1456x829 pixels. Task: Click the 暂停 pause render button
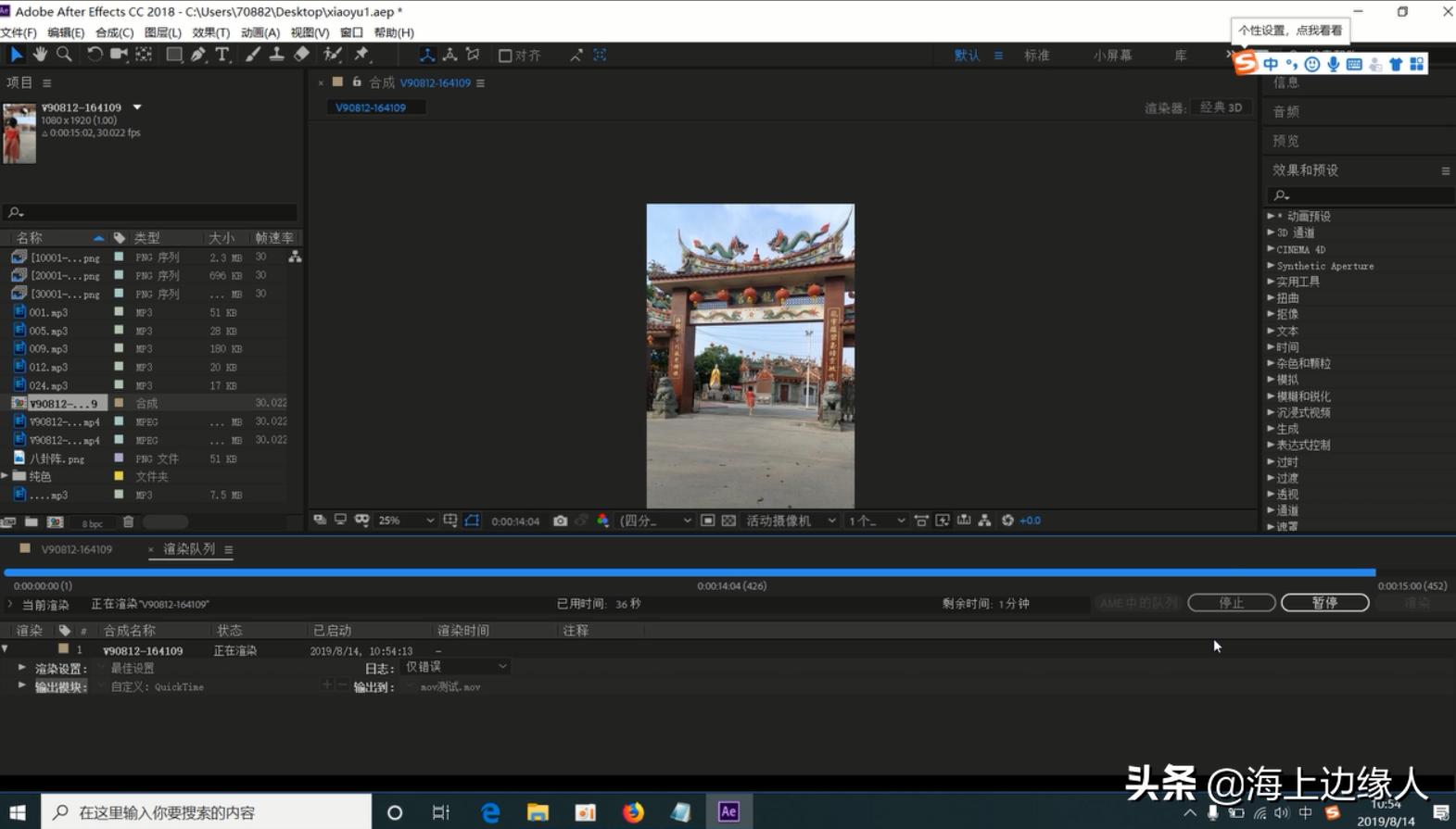(x=1324, y=603)
